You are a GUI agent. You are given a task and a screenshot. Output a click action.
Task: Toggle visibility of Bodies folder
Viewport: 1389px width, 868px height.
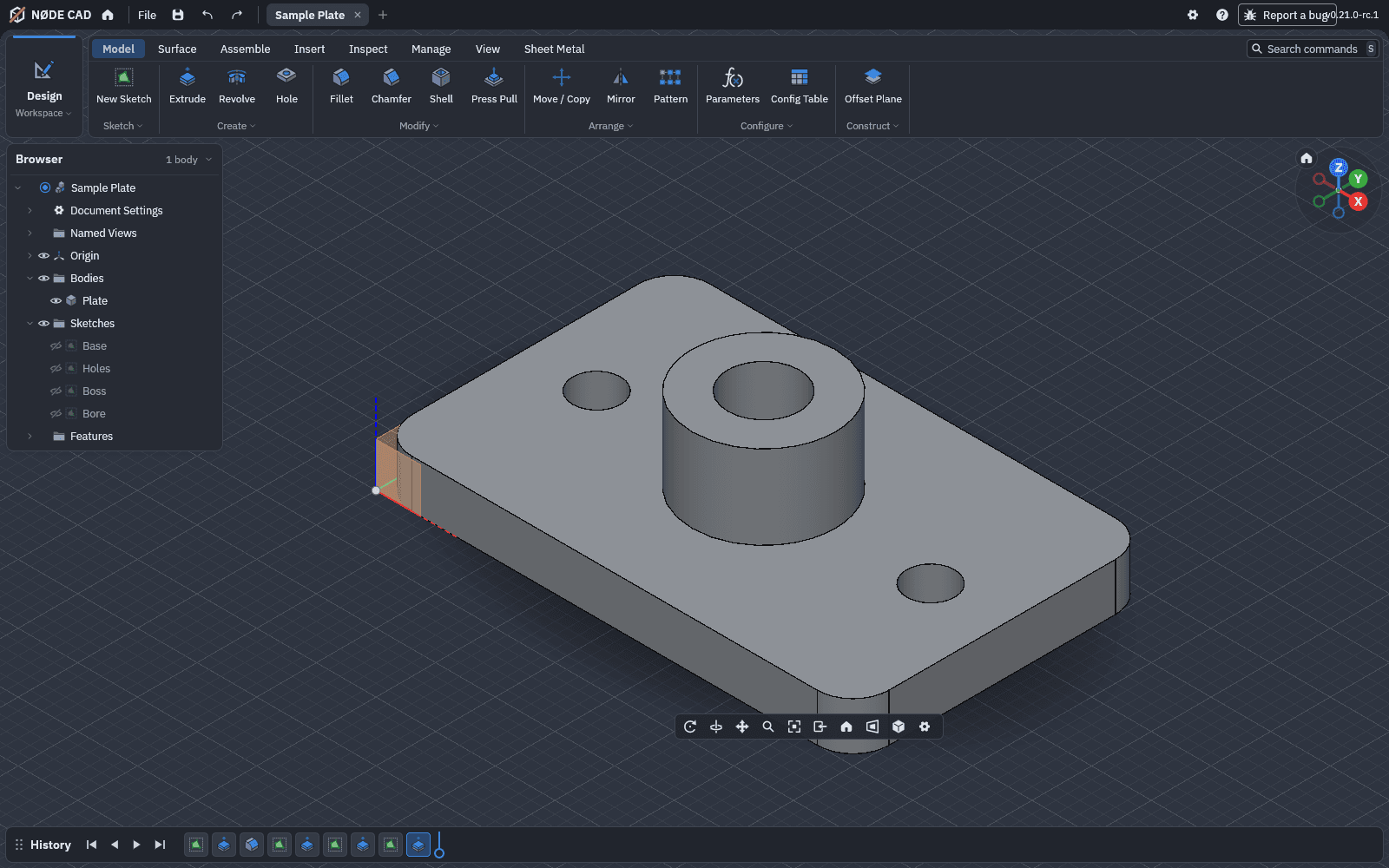tap(43, 279)
